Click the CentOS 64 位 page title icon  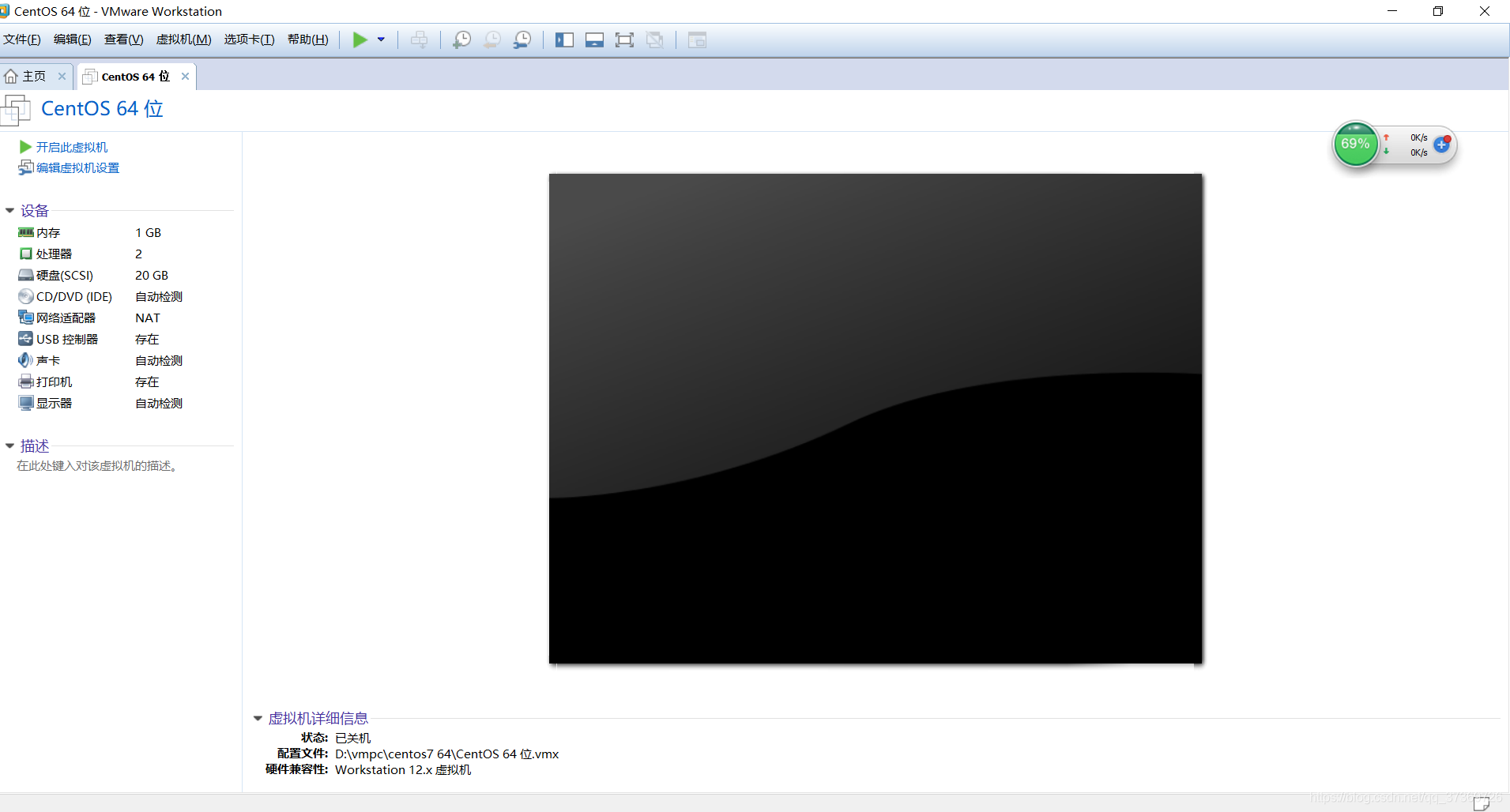(x=16, y=110)
